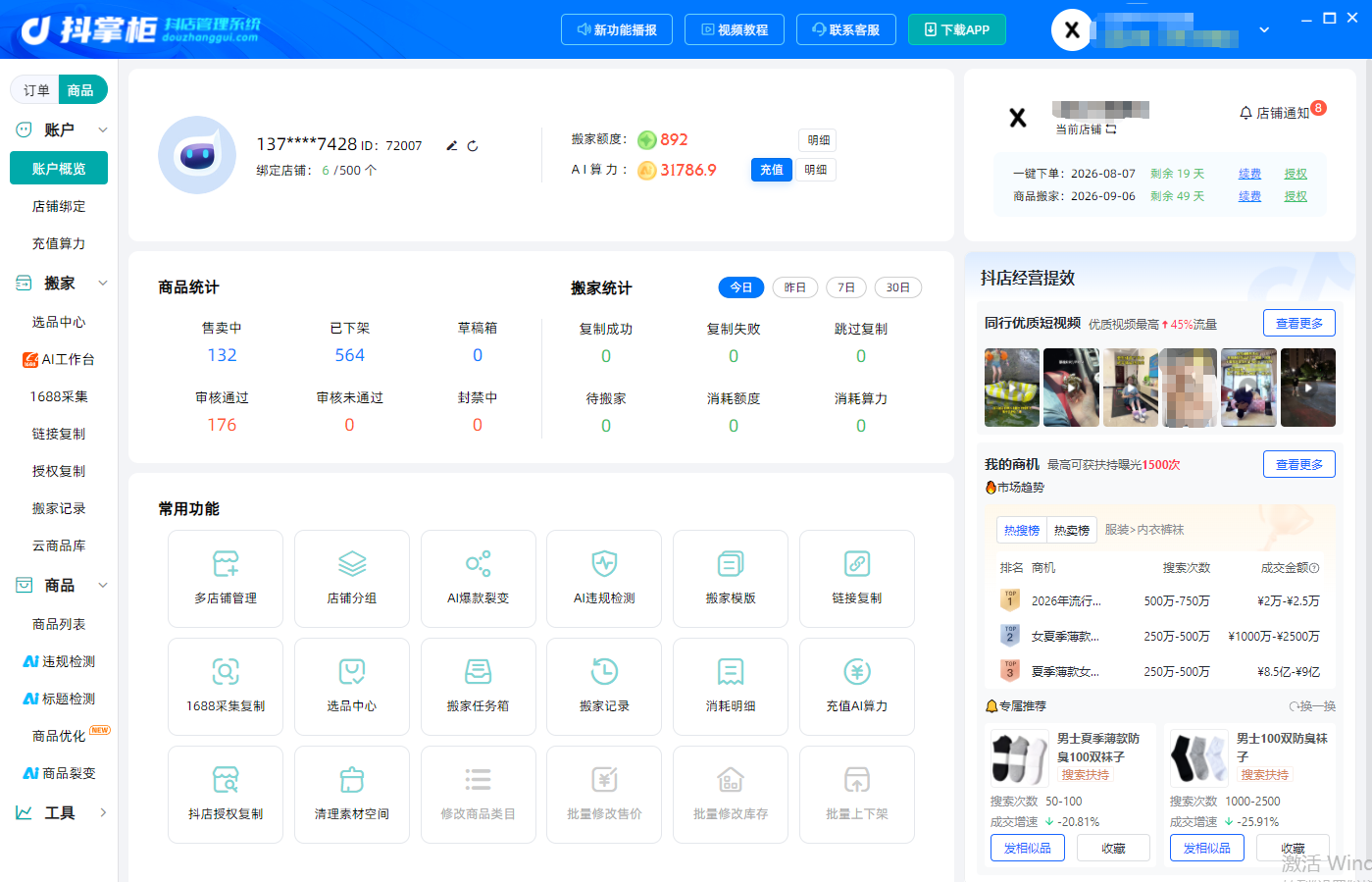The width and height of the screenshot is (1372, 882).
Task: Select the 今日 time range
Action: [x=741, y=287]
